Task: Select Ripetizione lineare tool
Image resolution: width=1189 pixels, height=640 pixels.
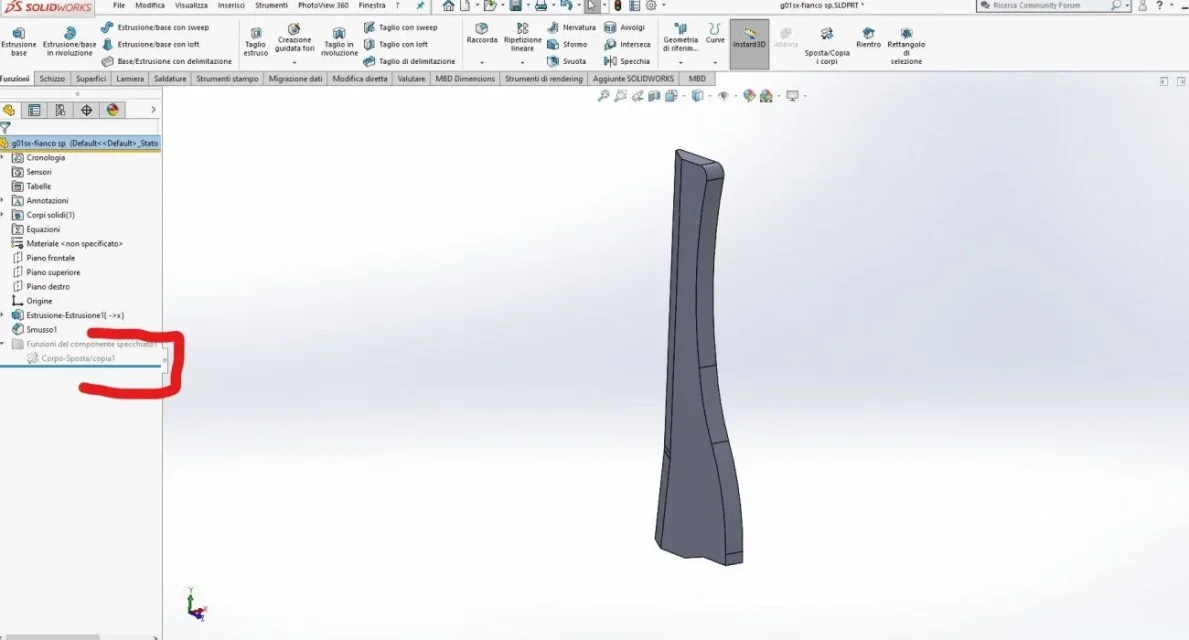Action: 522,36
